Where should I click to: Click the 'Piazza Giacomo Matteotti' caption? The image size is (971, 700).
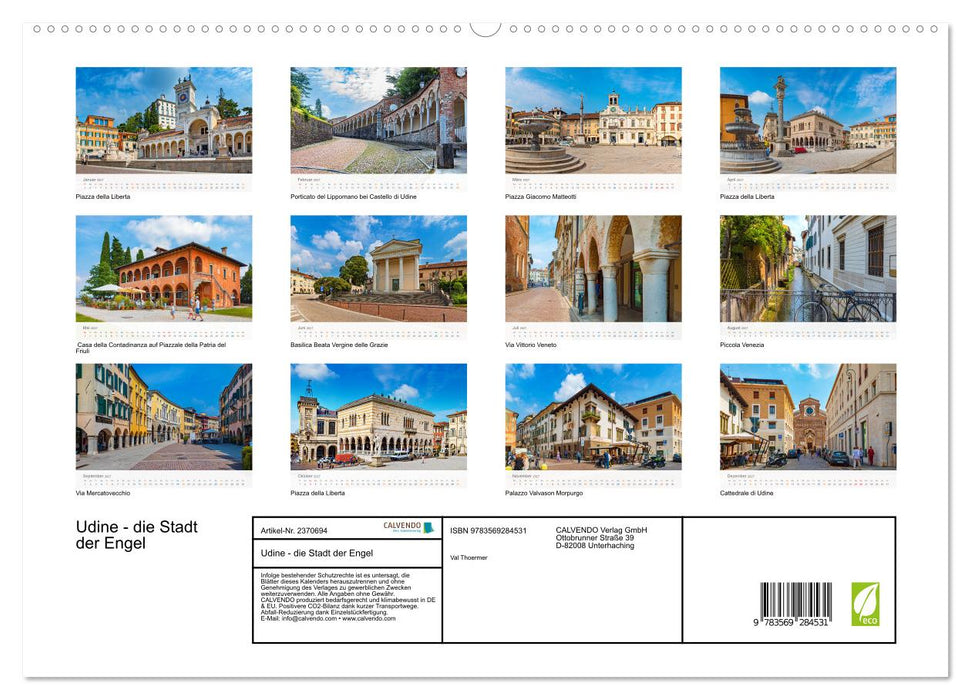point(541,196)
